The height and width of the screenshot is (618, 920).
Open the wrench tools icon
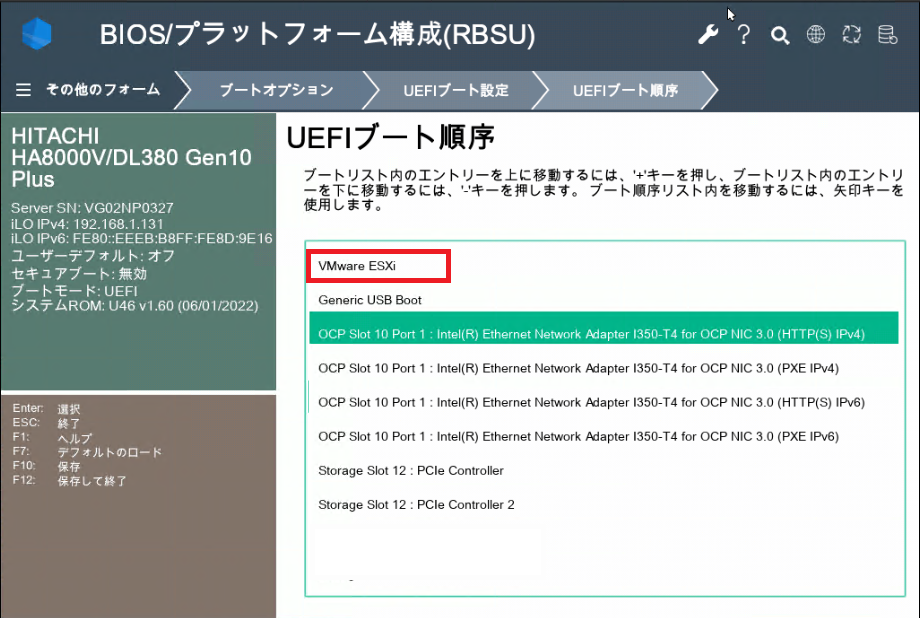pos(708,35)
